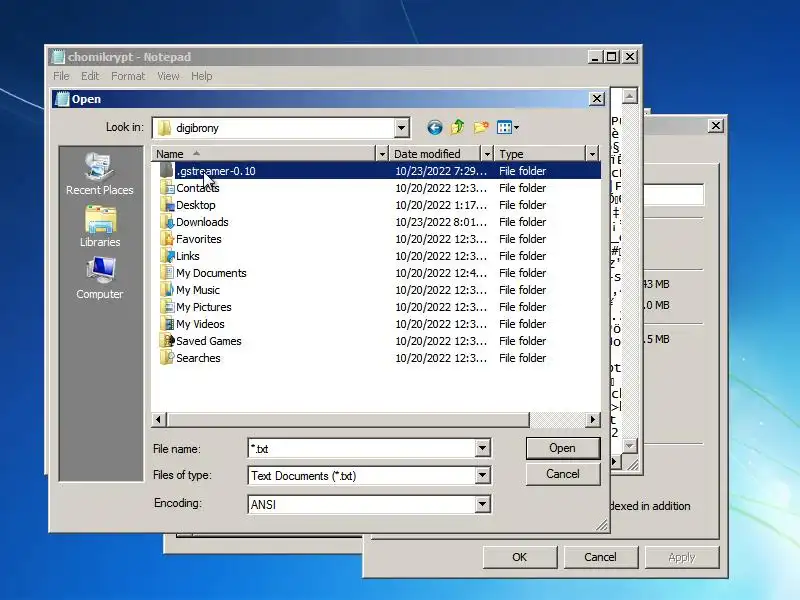Select the My Videos folder icon
Image resolution: width=800 pixels, height=600 pixels.
[167, 324]
